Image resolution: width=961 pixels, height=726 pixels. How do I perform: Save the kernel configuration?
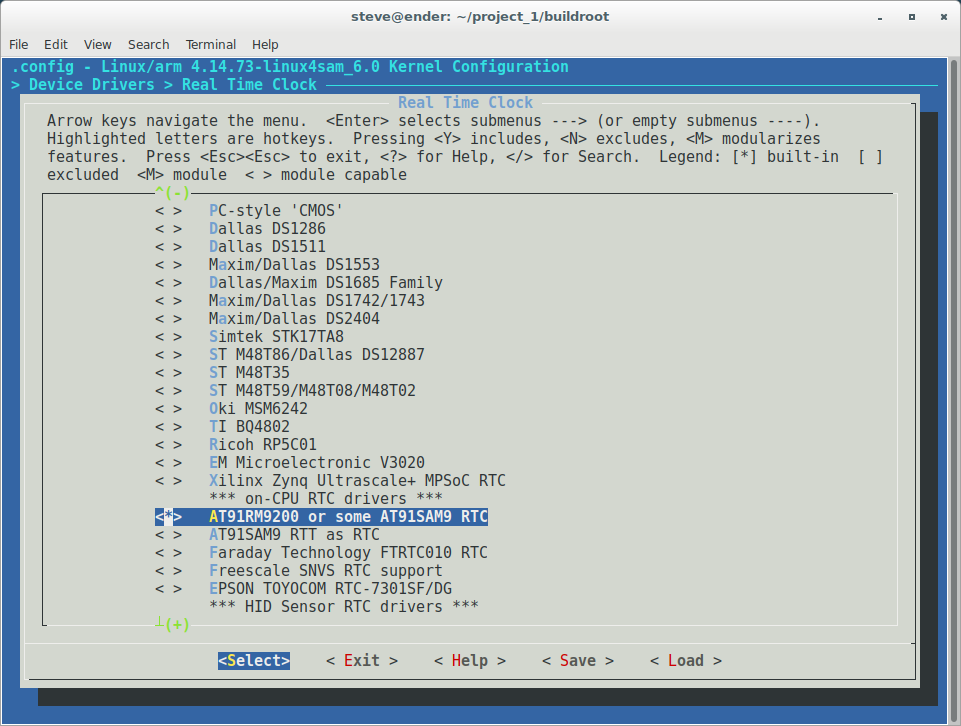click(x=576, y=660)
